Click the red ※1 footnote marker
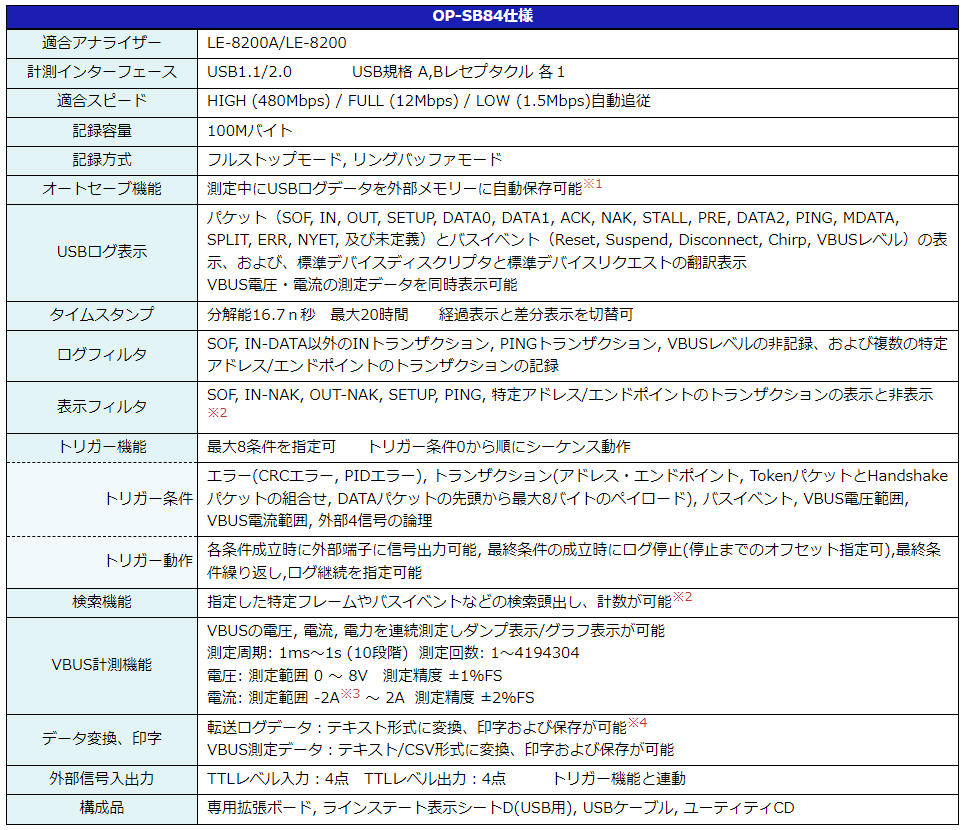967x830 pixels. tap(593, 184)
